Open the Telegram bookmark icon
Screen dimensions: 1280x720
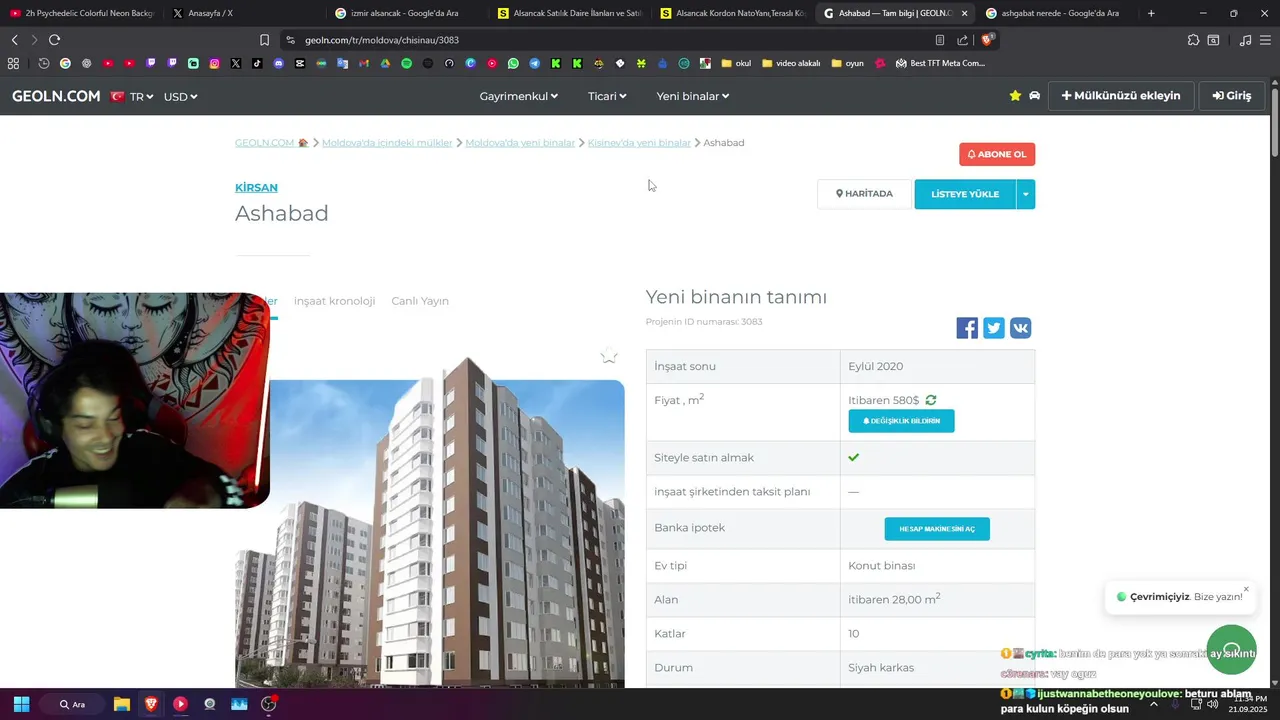[x=534, y=63]
